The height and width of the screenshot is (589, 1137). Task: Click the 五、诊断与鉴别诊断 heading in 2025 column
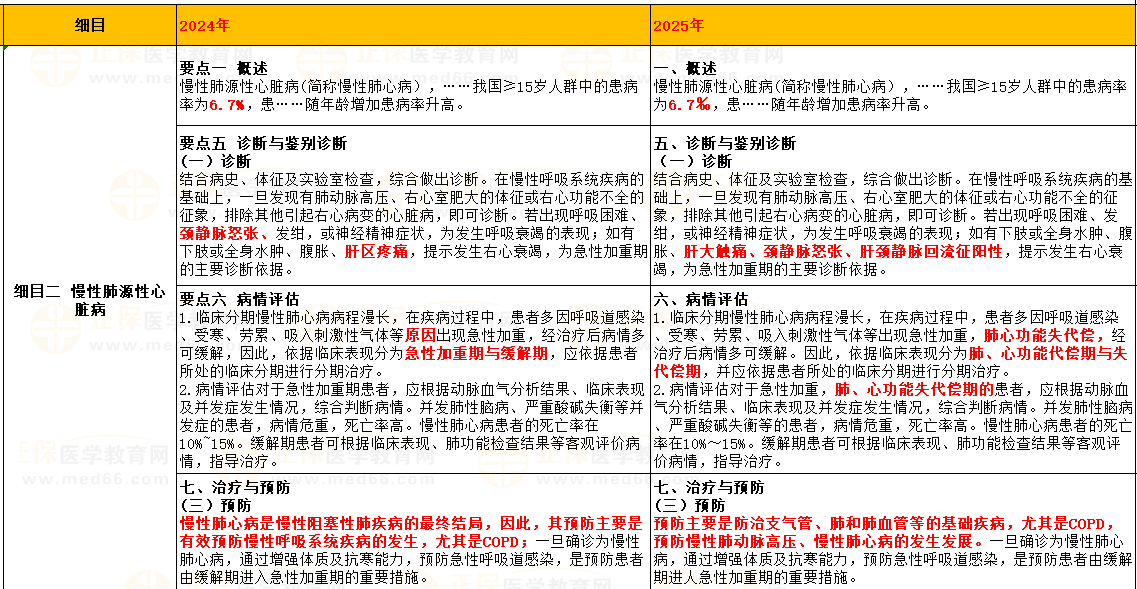point(724,143)
